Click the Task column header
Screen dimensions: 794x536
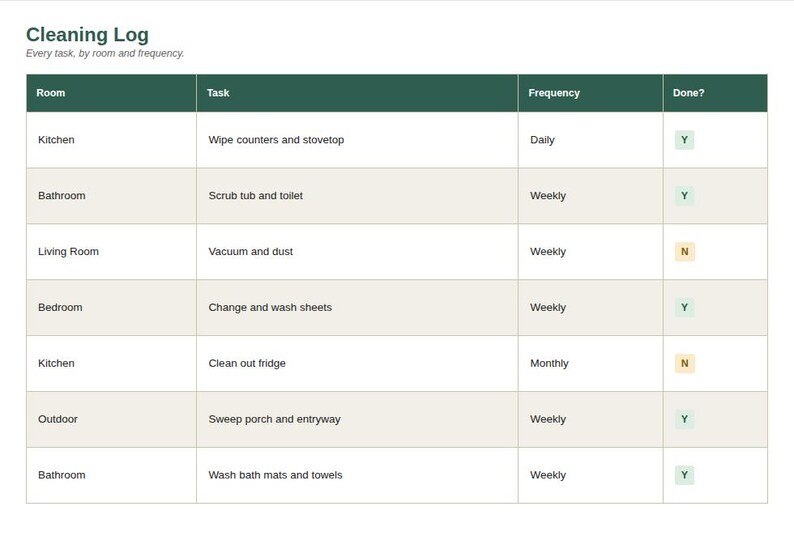click(357, 93)
